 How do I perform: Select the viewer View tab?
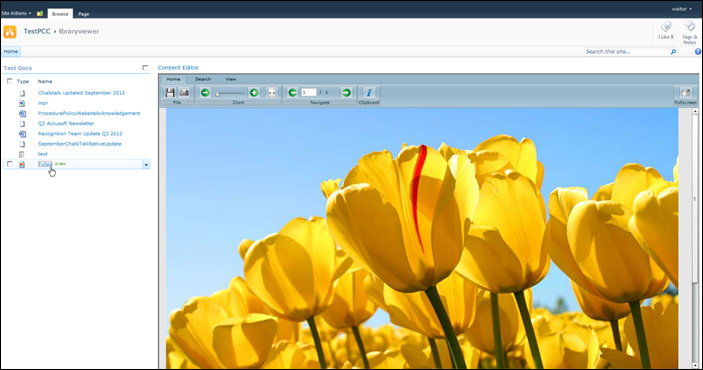231,79
